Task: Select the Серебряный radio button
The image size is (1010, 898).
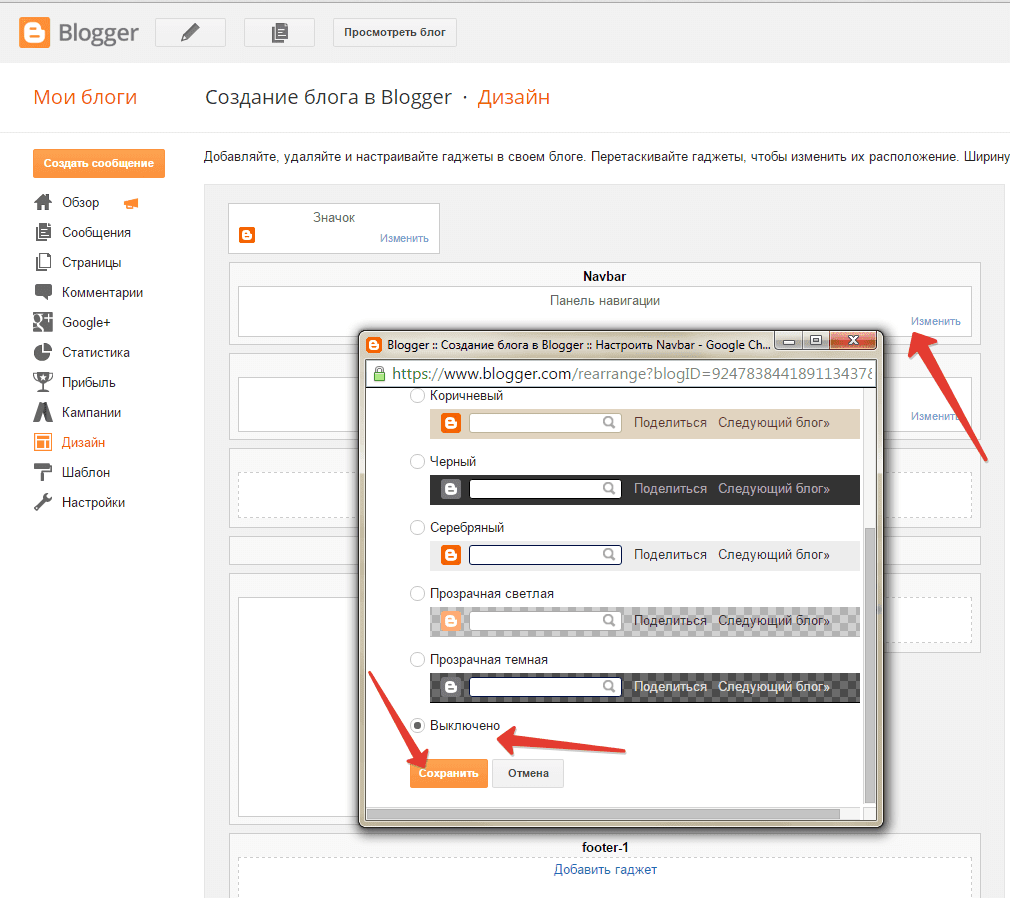Action: [417, 528]
